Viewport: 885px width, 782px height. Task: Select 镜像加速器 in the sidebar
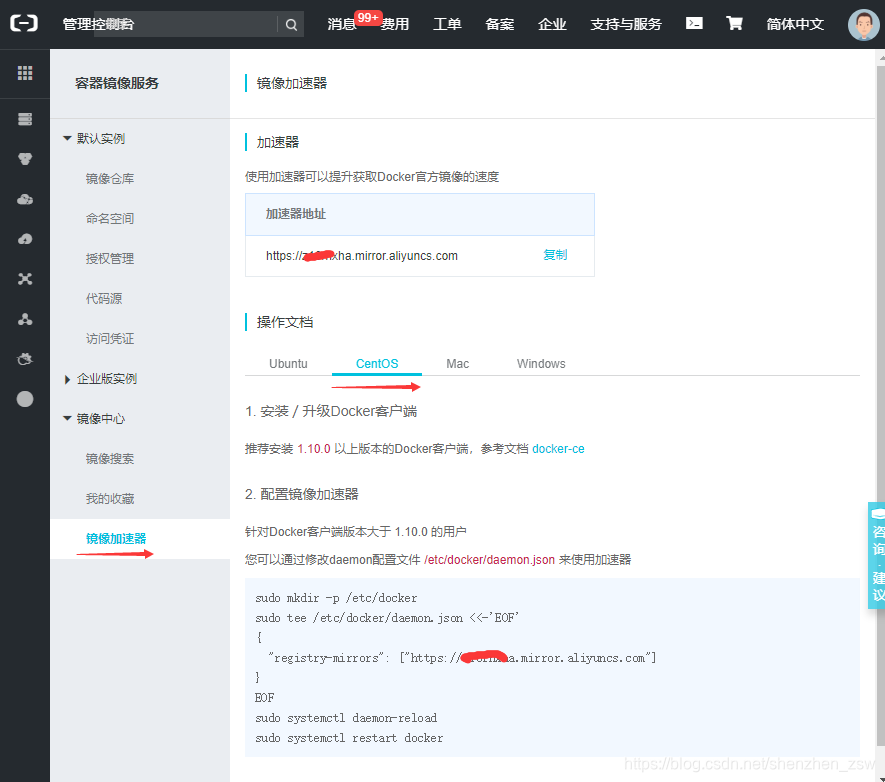coord(116,539)
